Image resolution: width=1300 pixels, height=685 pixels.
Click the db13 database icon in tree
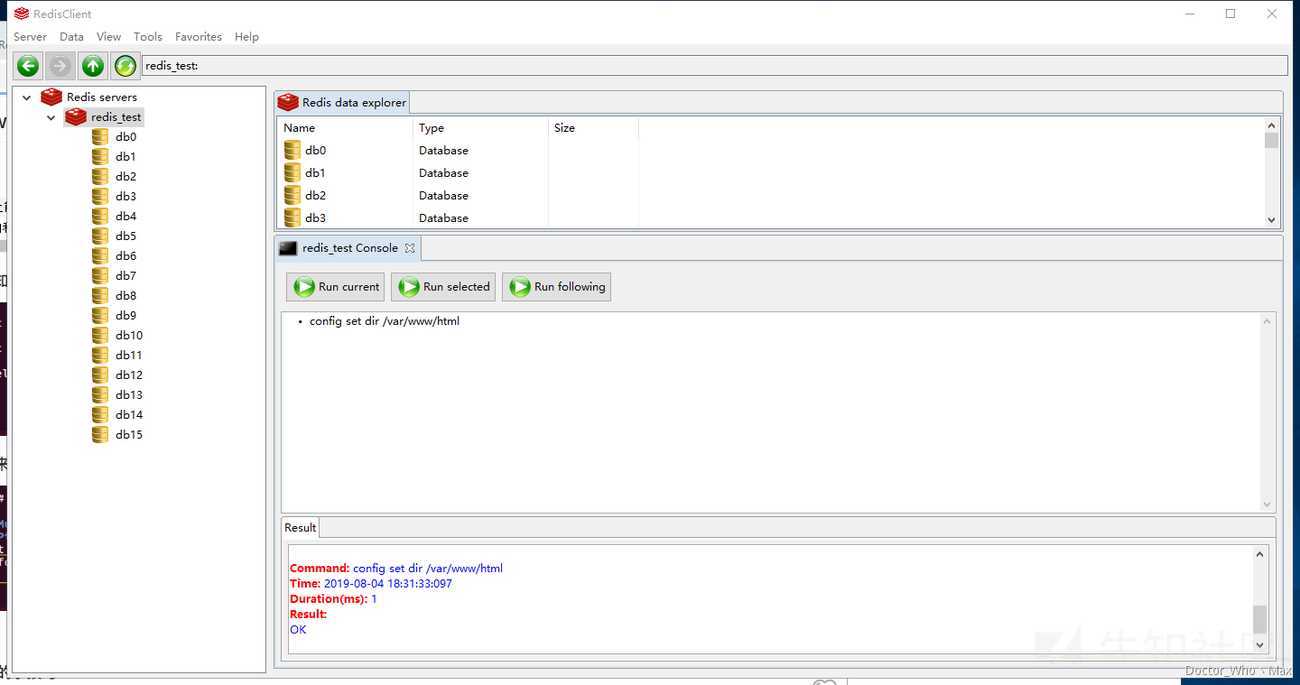[x=100, y=395]
